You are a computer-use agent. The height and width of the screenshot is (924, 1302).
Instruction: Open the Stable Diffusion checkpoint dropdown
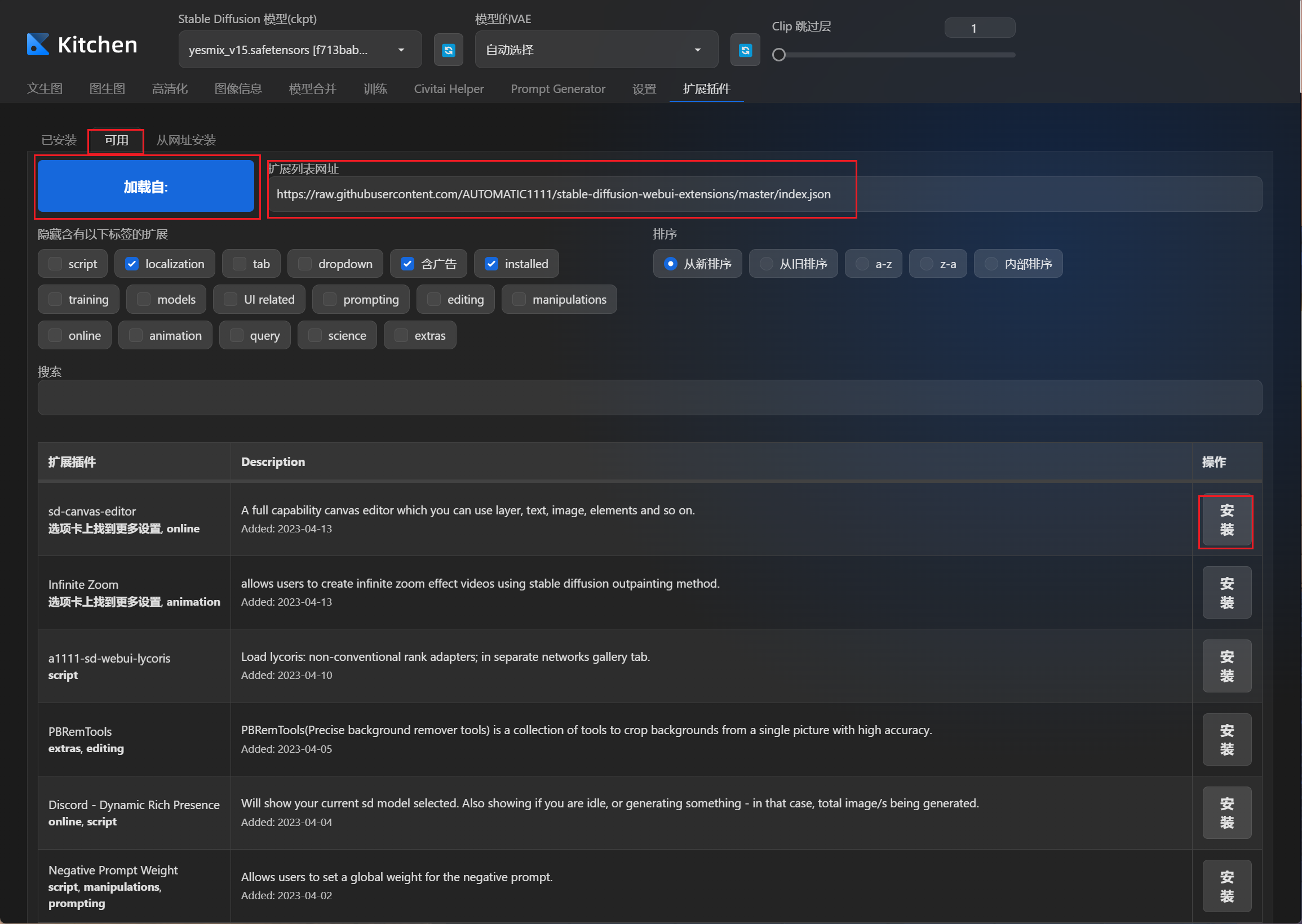(x=300, y=50)
